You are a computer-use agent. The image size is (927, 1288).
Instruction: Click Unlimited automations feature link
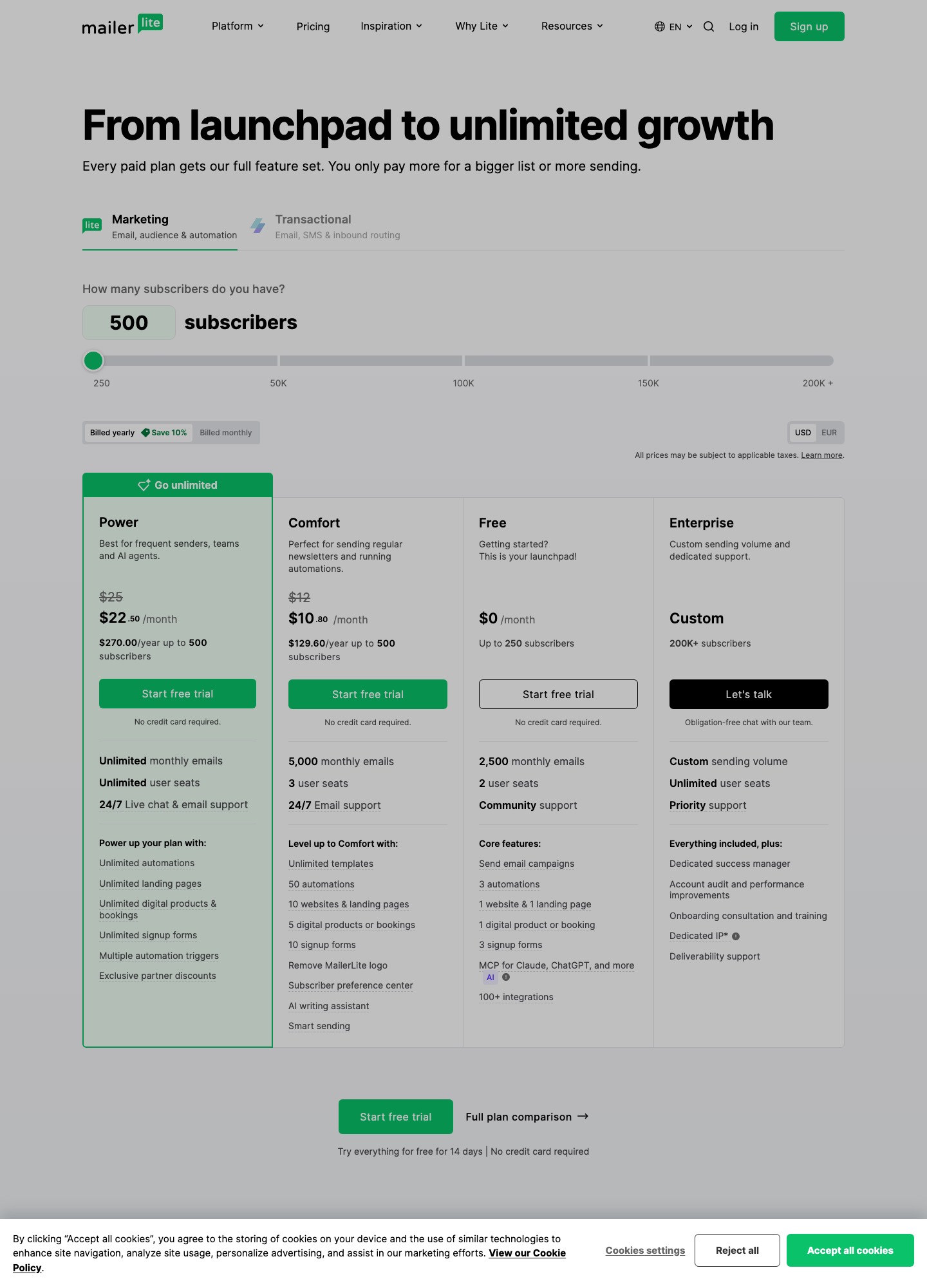coord(147,863)
